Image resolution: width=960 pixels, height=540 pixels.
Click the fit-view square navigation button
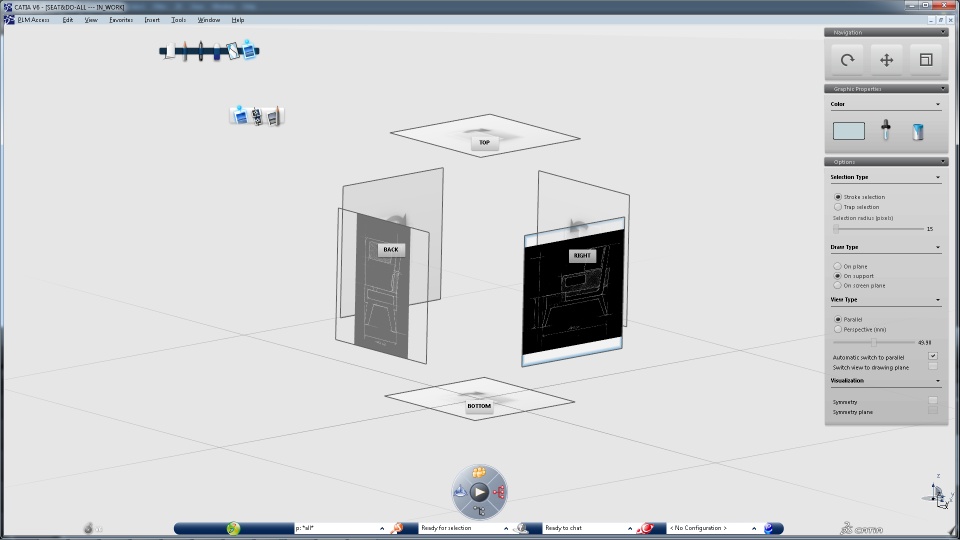click(926, 60)
